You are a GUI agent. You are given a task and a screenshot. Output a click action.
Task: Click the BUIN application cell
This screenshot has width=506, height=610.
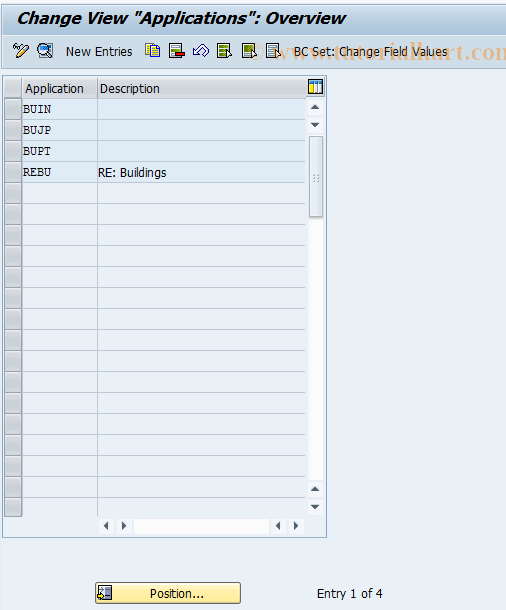tap(60, 109)
